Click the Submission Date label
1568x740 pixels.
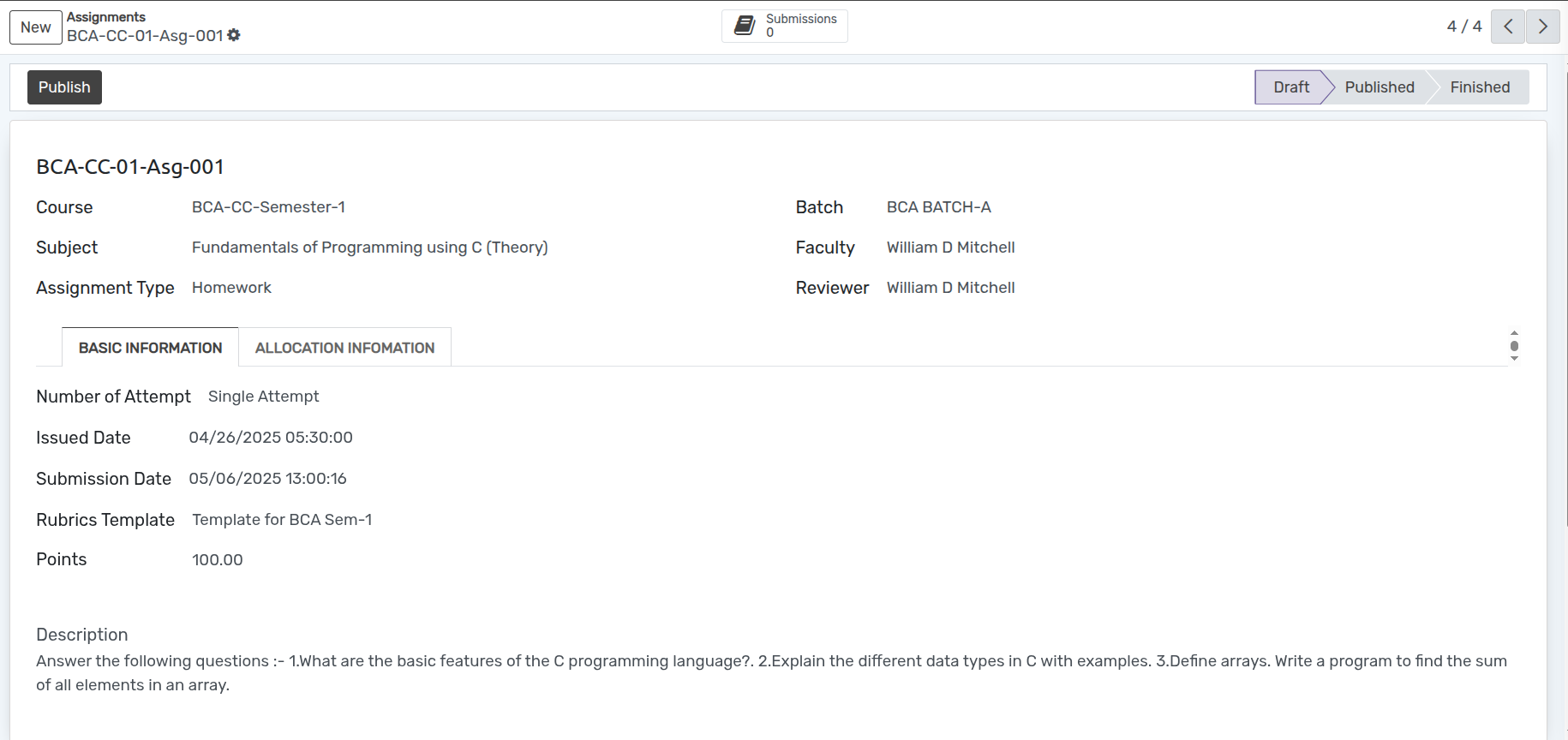pyautogui.click(x=104, y=479)
